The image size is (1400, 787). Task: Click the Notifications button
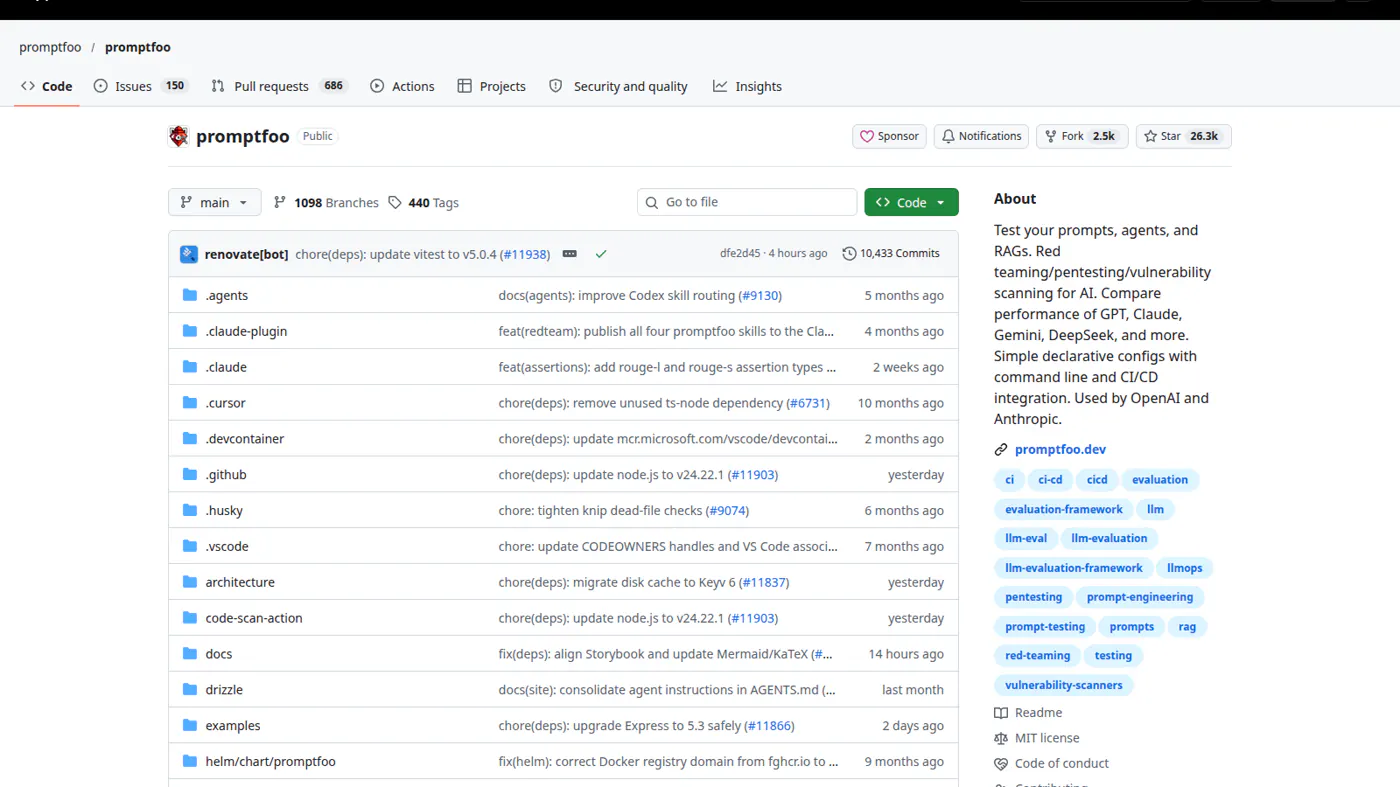pyautogui.click(x=982, y=136)
